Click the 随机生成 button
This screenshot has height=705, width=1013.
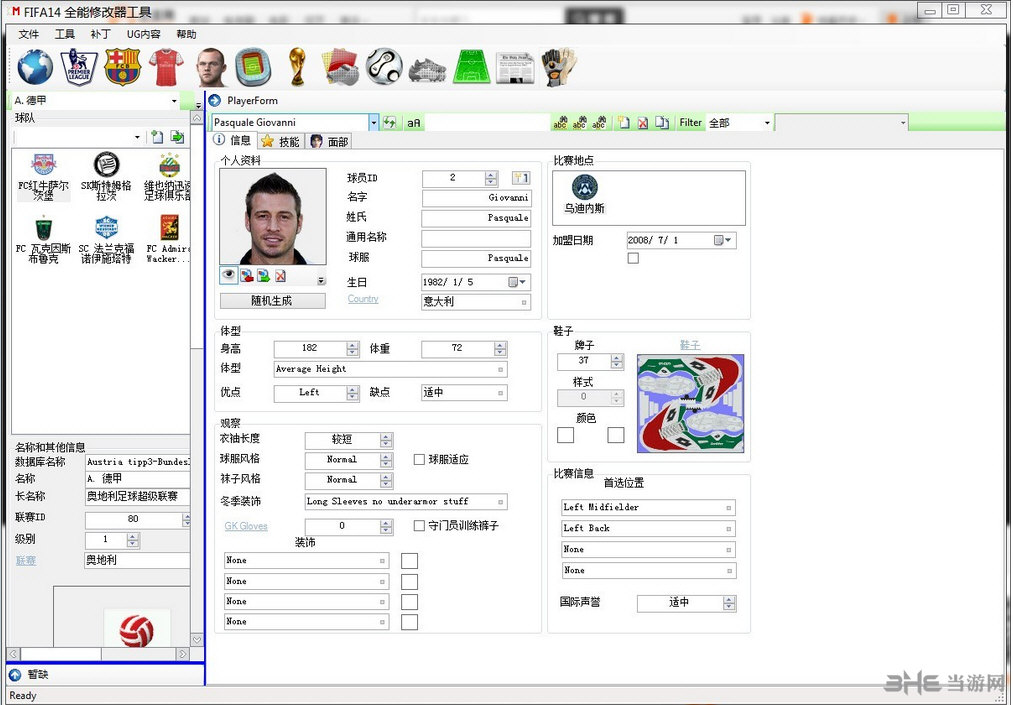coord(272,300)
